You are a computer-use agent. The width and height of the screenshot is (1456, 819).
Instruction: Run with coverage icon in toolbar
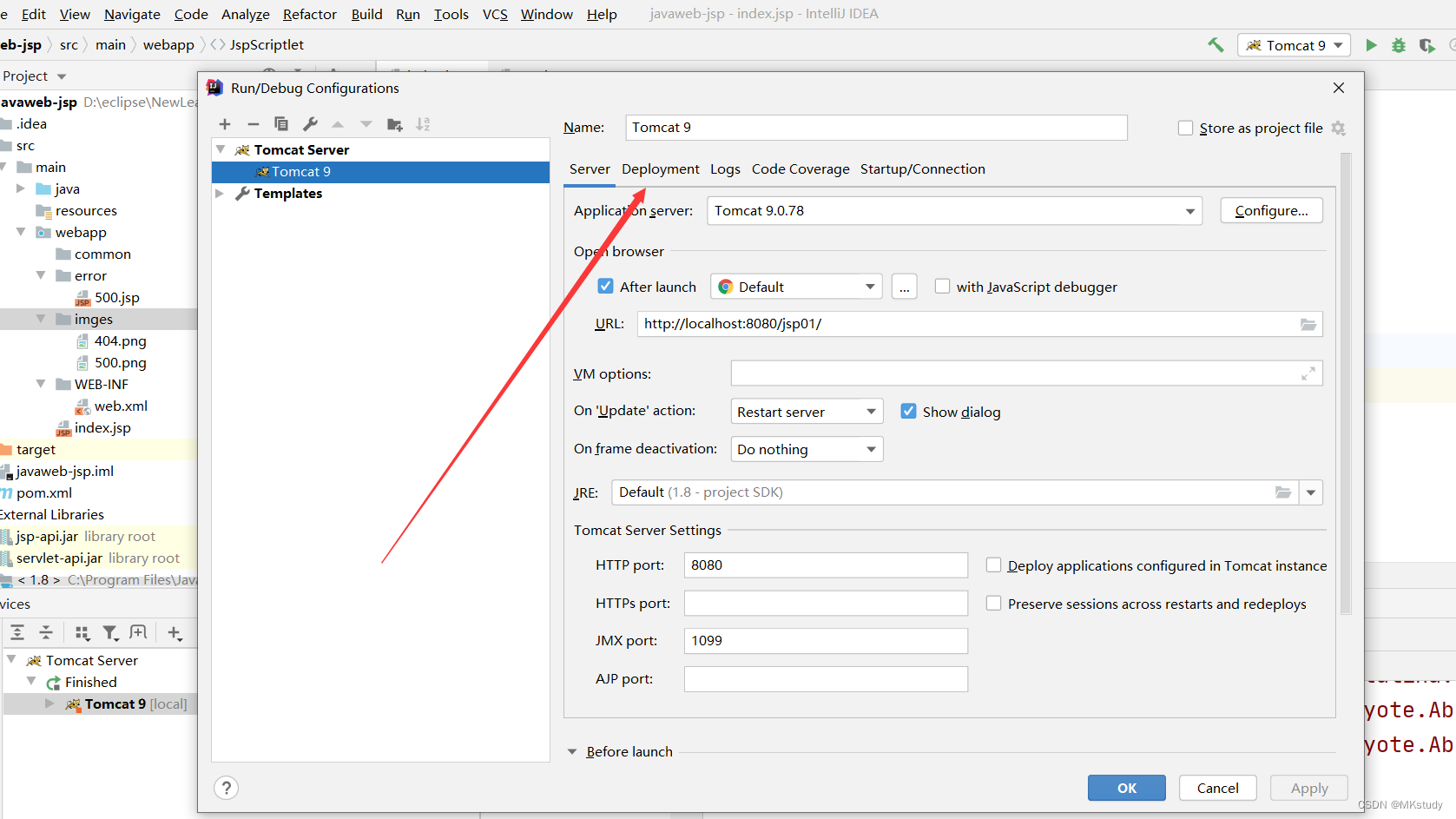pyautogui.click(x=1426, y=45)
